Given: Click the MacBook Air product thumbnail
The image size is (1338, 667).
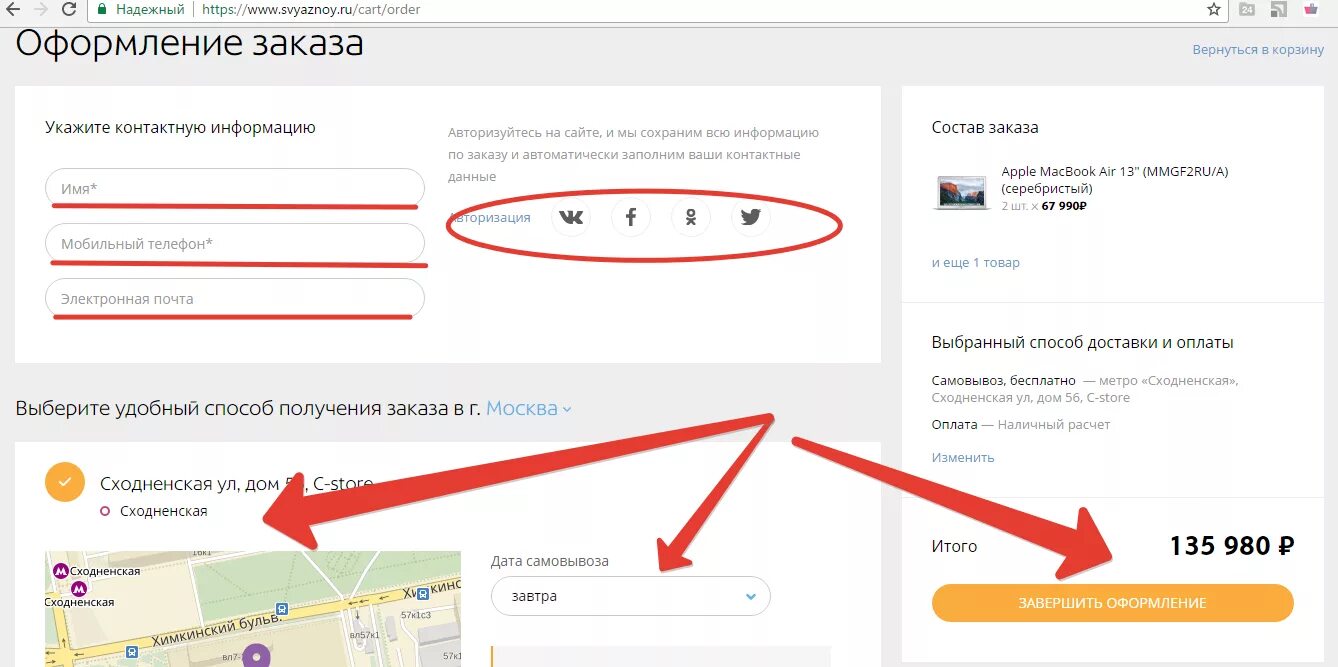Looking at the screenshot, I should [x=962, y=191].
